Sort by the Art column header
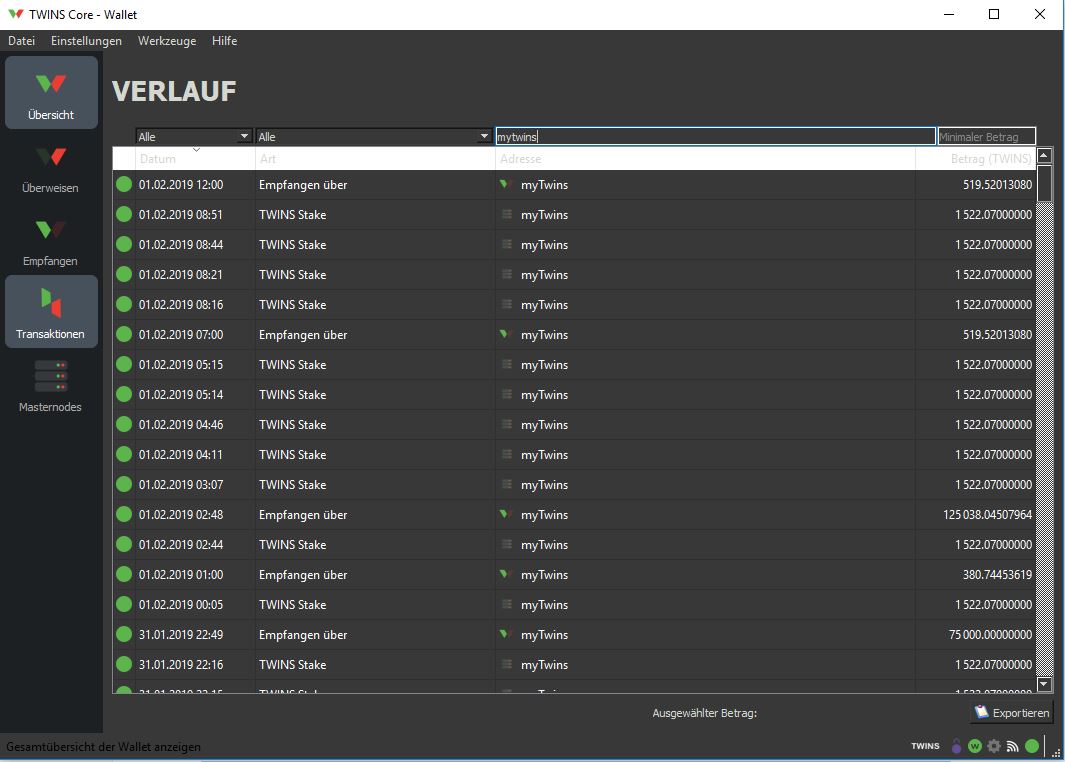Image resolution: width=1065 pixels, height=762 pixels. click(375, 158)
